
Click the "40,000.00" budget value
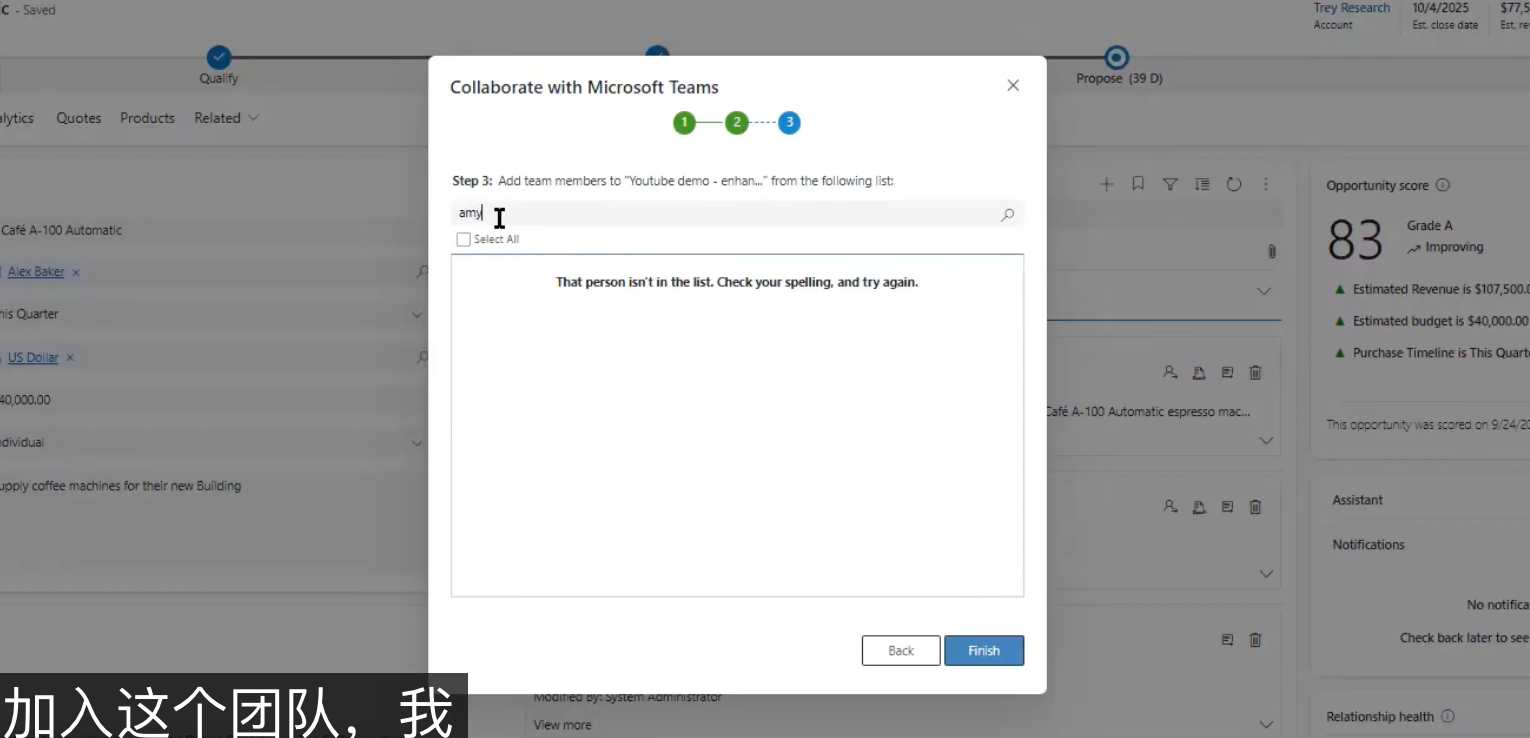click(x=25, y=400)
